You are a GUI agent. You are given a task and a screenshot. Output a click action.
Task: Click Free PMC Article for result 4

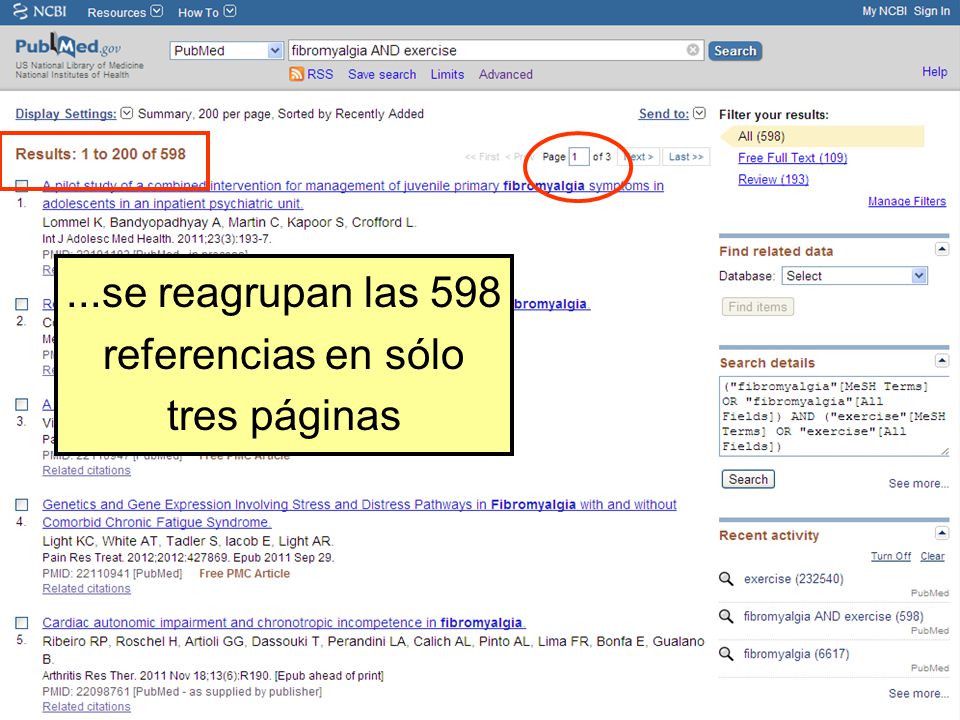(244, 574)
